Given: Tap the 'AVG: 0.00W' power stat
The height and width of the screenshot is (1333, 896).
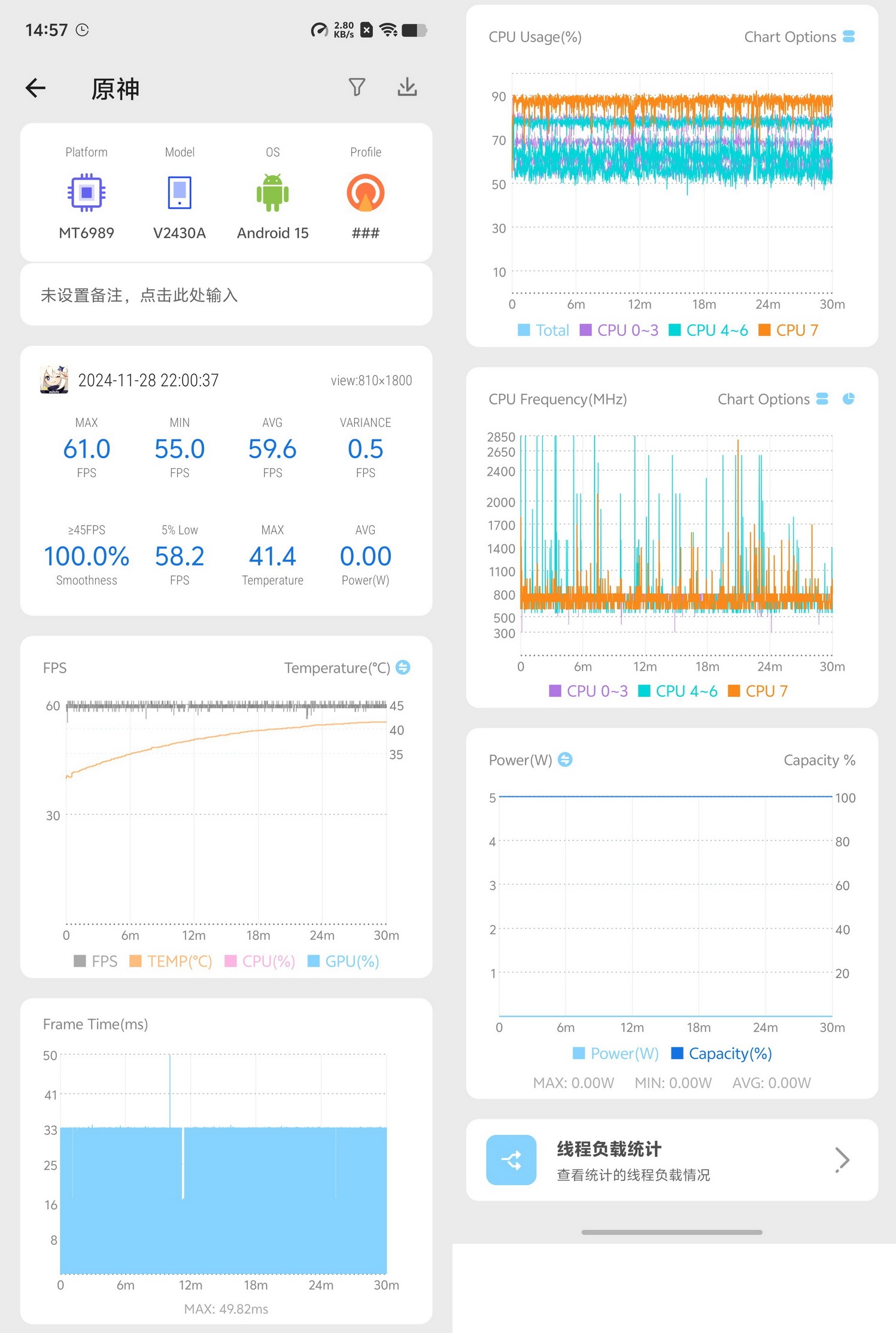Looking at the screenshot, I should click(x=772, y=1083).
